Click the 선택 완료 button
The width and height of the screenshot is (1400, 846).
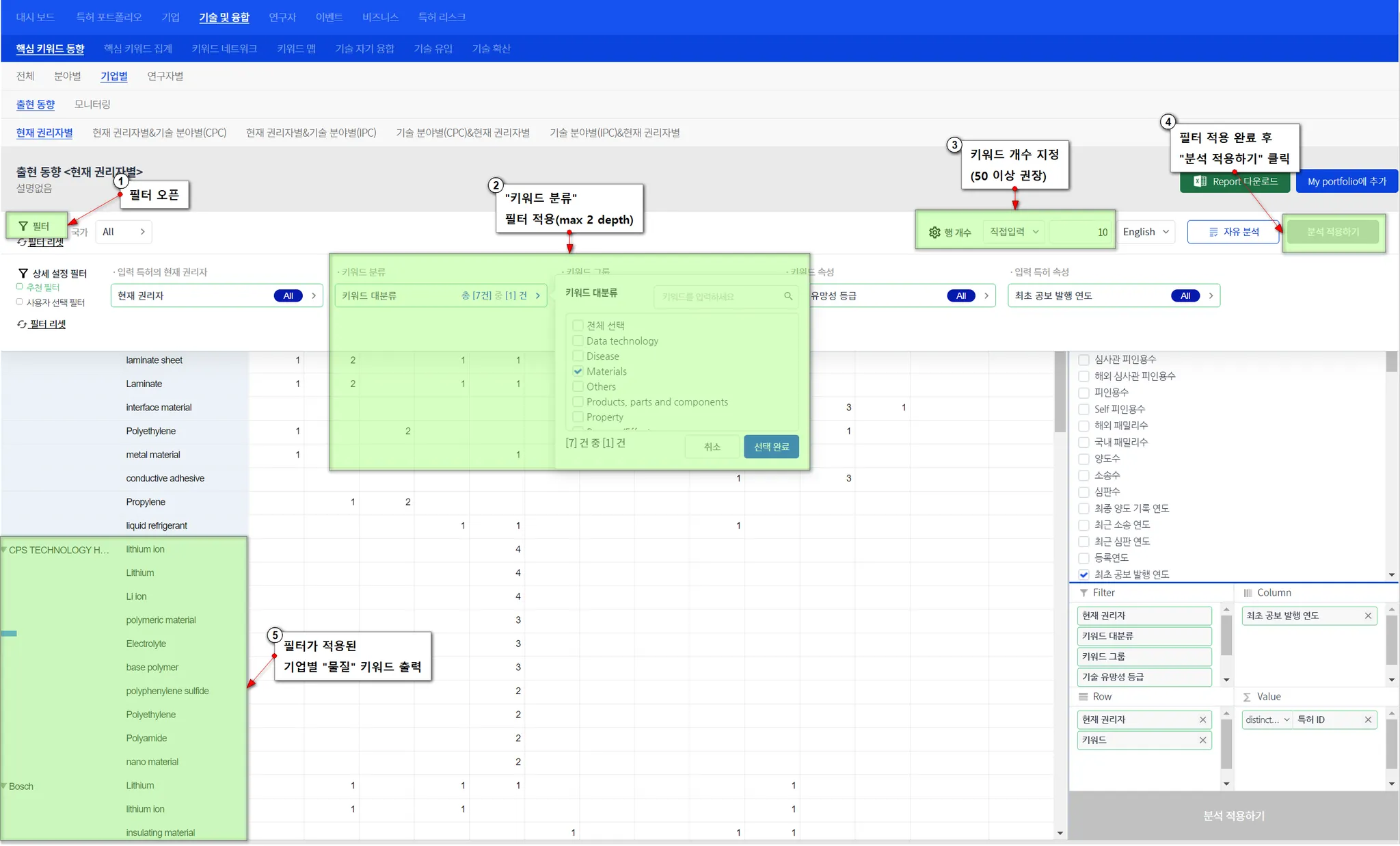point(771,447)
